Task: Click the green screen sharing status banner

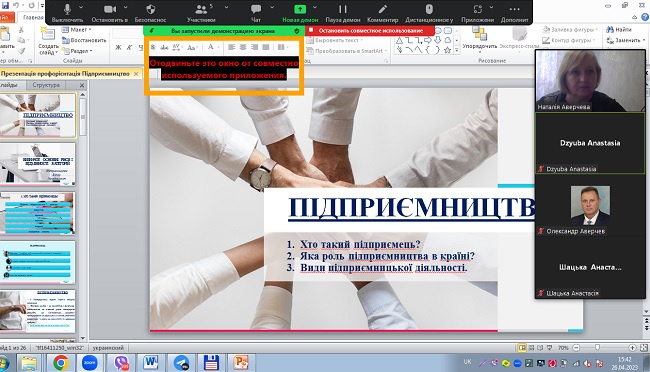Action: pyautogui.click(x=224, y=31)
